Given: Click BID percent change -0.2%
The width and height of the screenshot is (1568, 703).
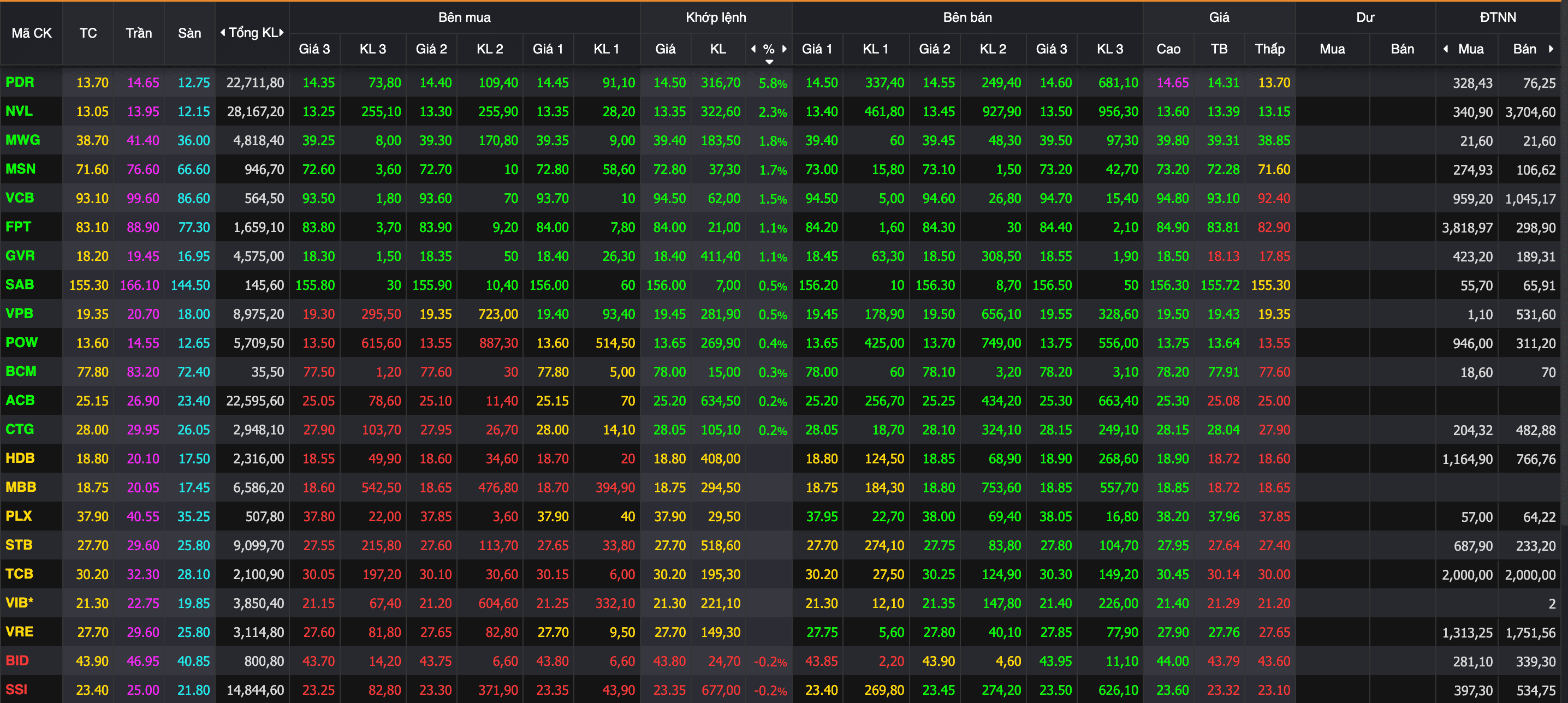Looking at the screenshot, I should pos(770,661).
